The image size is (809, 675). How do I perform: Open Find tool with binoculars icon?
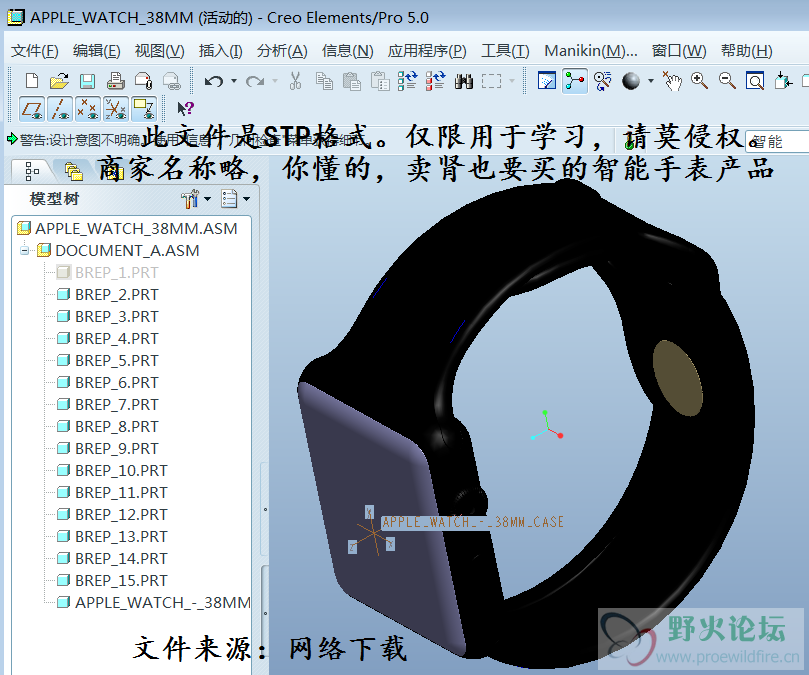(464, 81)
